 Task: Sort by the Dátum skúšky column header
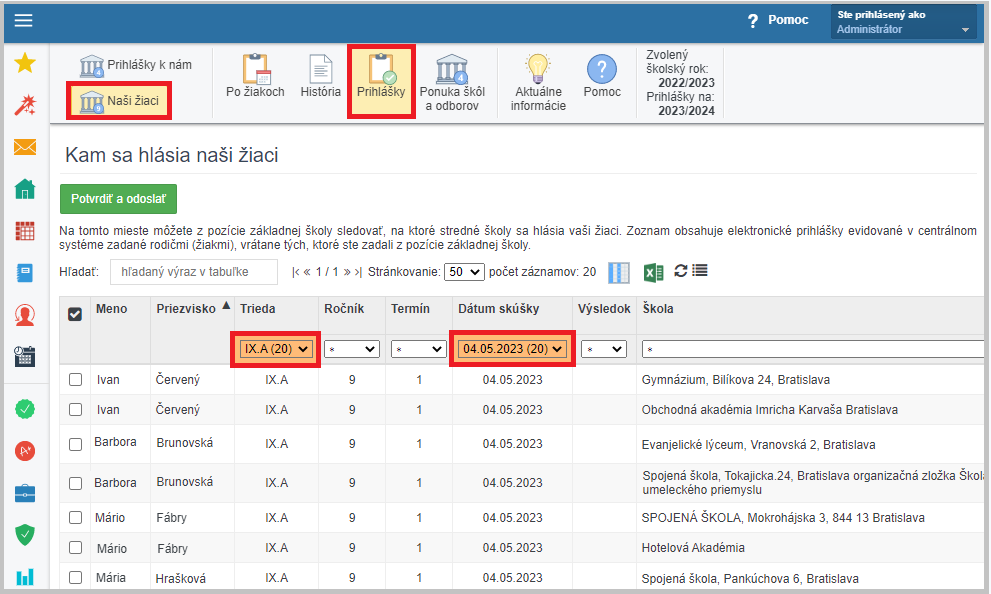pos(499,309)
